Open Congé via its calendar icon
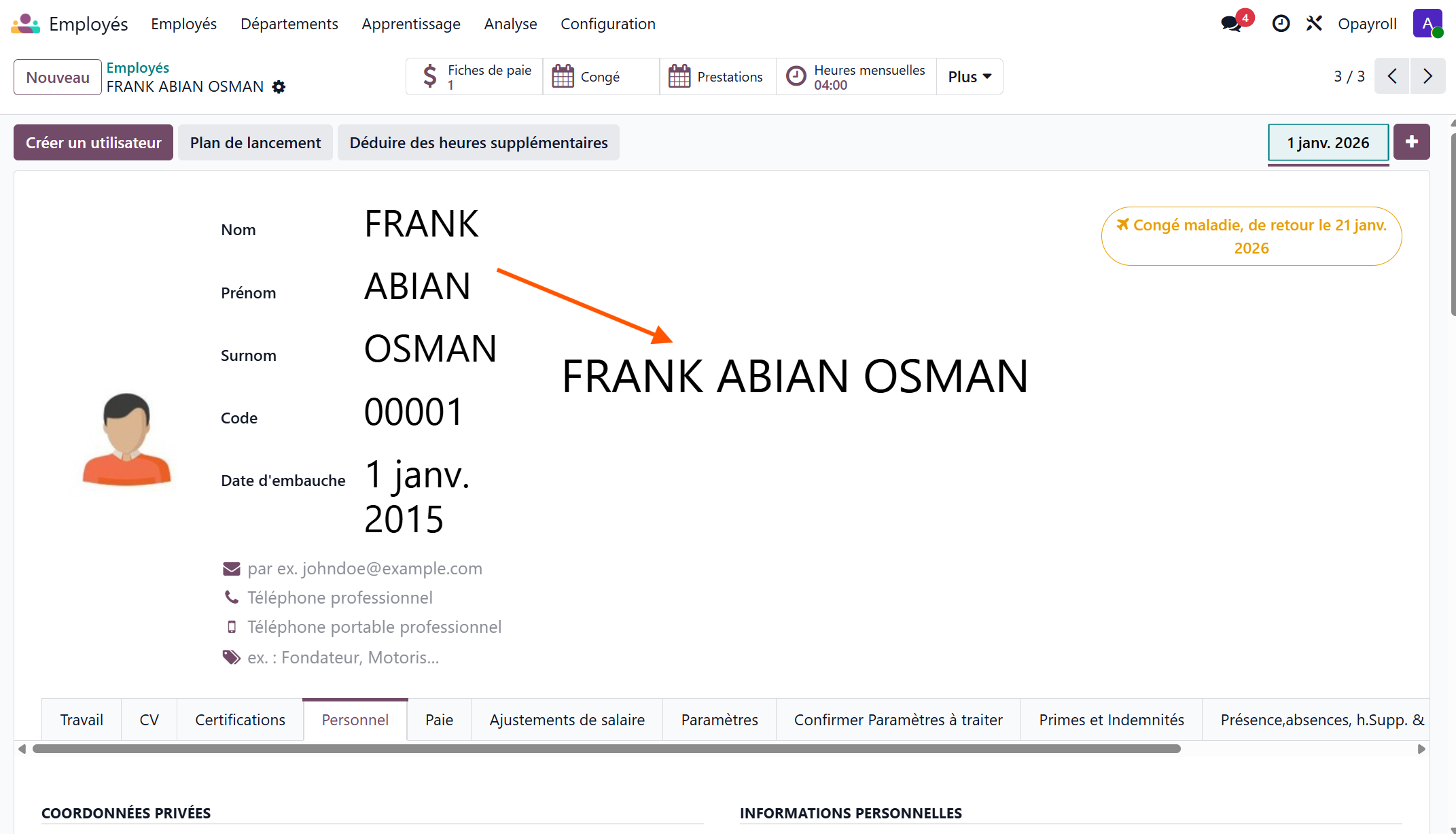The width and height of the screenshot is (1456, 834). (x=563, y=75)
